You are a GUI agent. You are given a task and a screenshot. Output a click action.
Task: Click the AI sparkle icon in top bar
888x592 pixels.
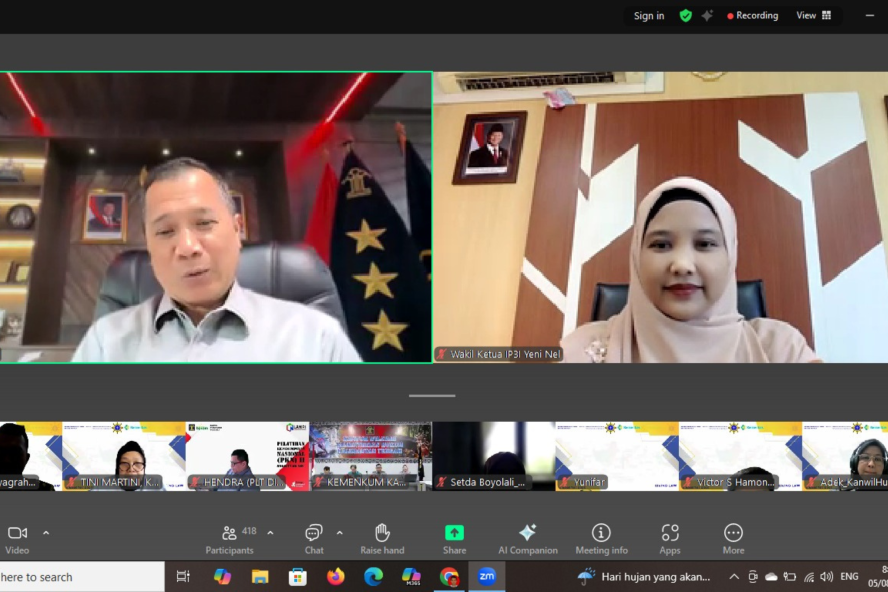click(707, 16)
